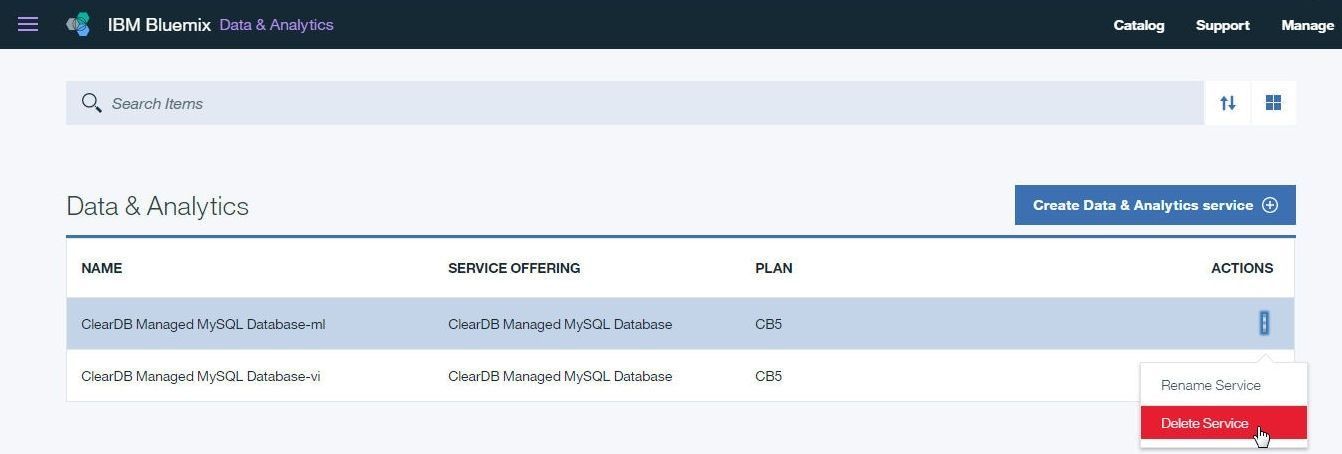Click Create Data & Analytics service button

tap(1155, 205)
